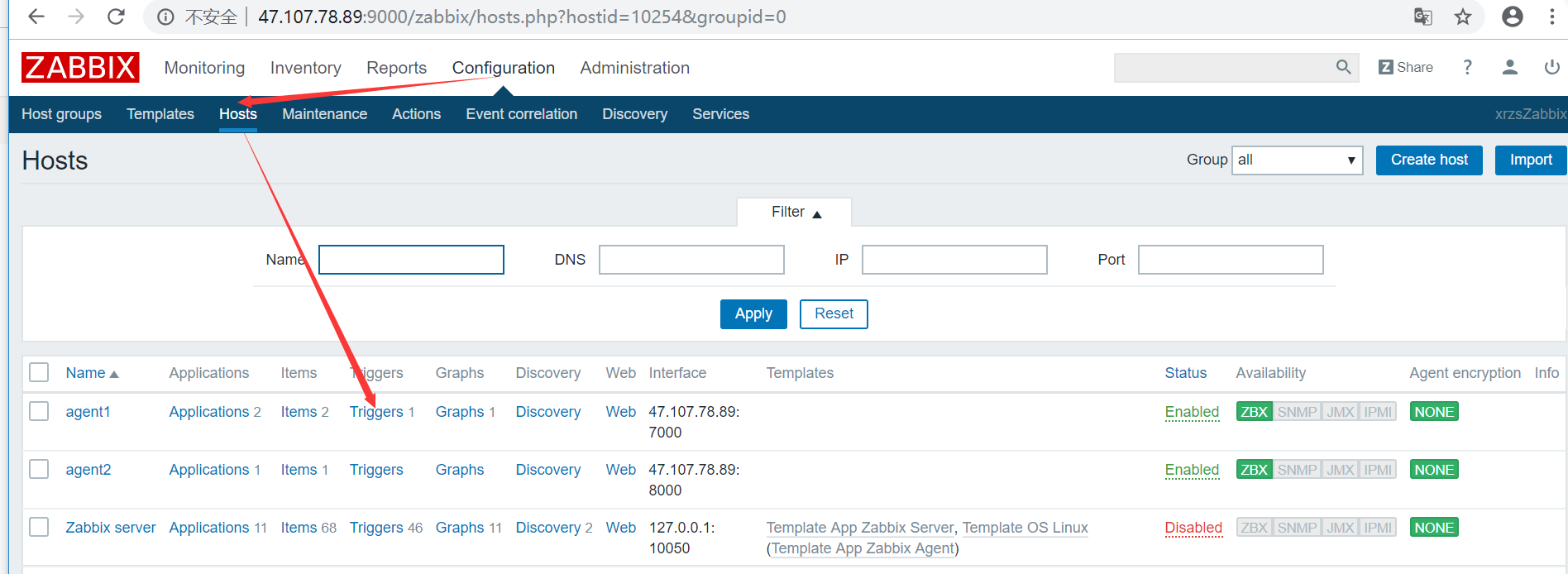Focus the DNS filter field

pos(691,260)
